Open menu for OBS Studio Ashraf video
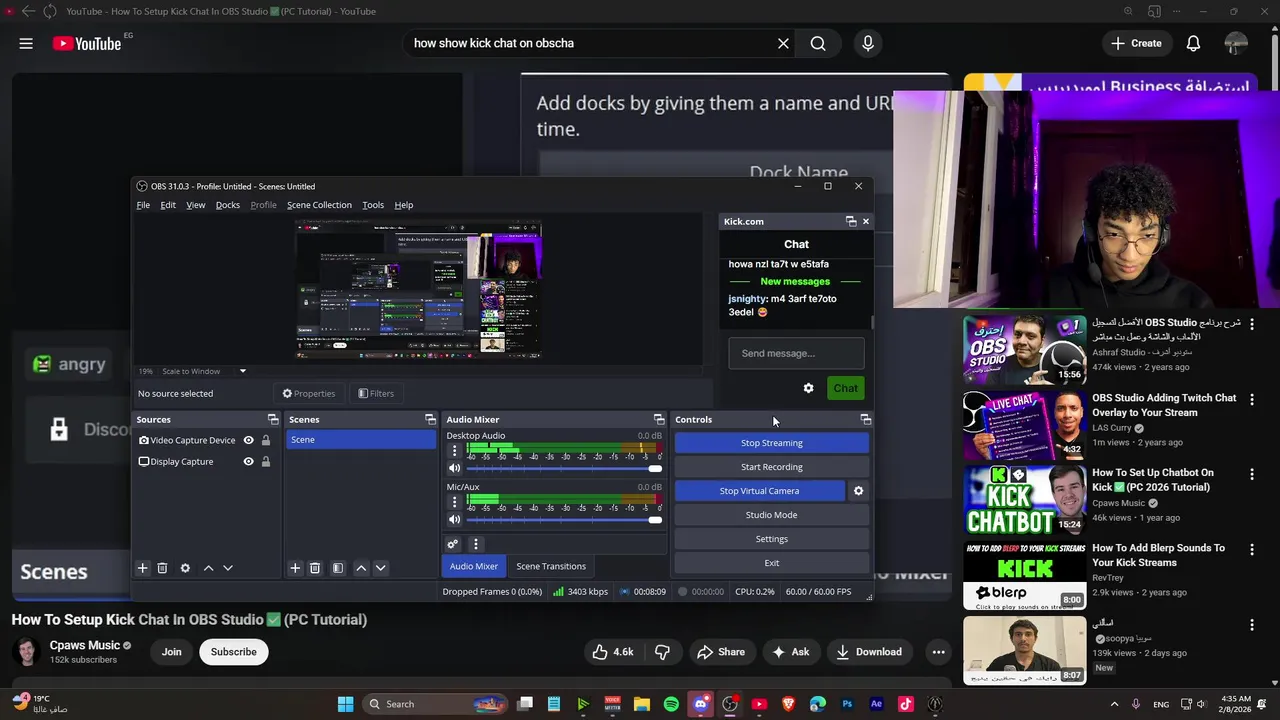Screen dimensions: 1280x720 pos(1251,324)
